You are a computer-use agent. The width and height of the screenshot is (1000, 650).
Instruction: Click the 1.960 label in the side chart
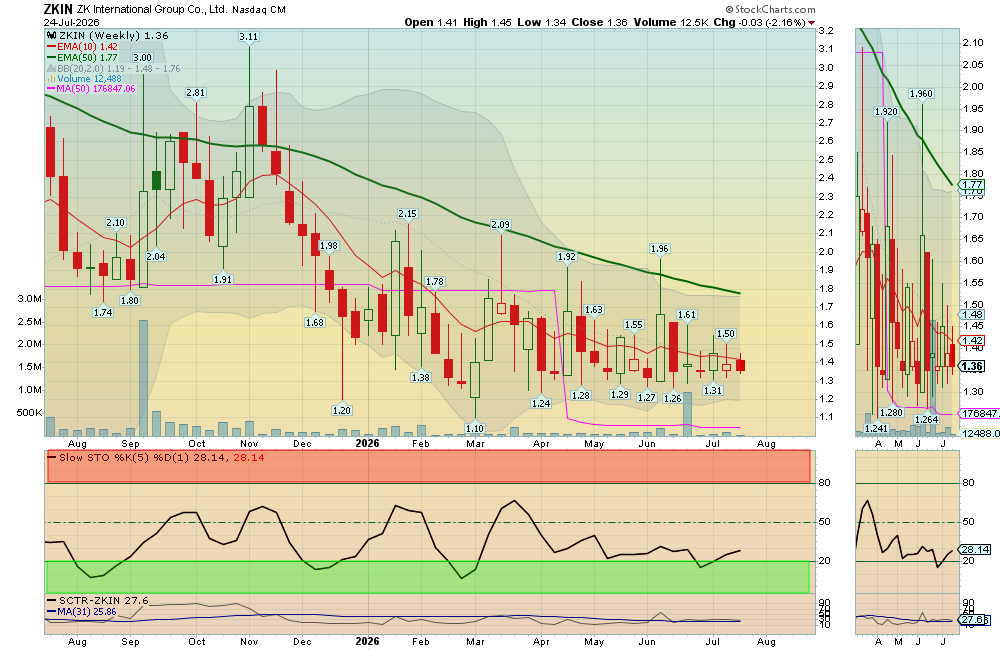[x=922, y=94]
